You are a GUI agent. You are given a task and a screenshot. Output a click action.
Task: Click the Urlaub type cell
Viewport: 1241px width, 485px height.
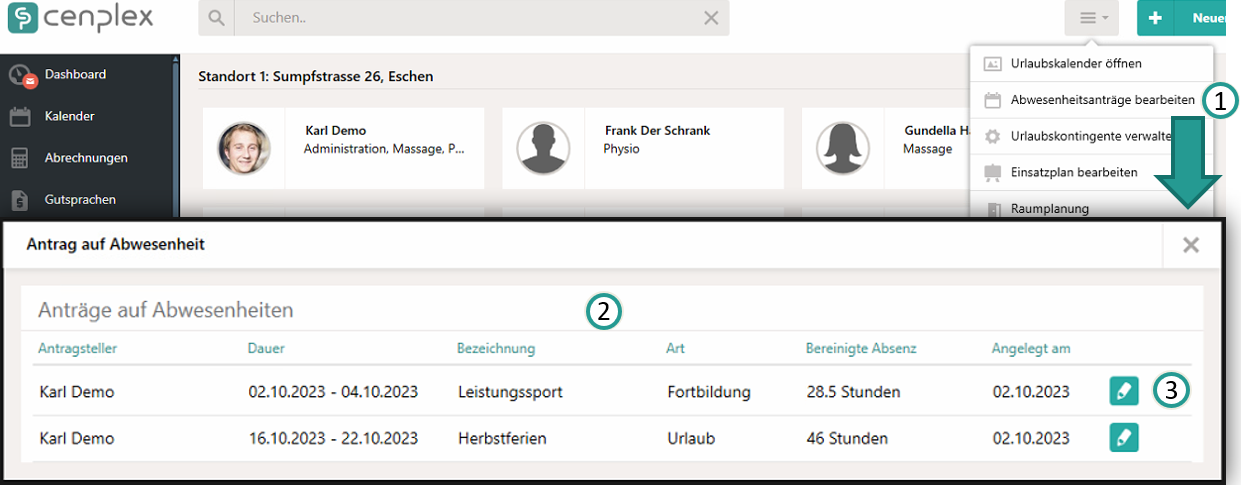691,438
